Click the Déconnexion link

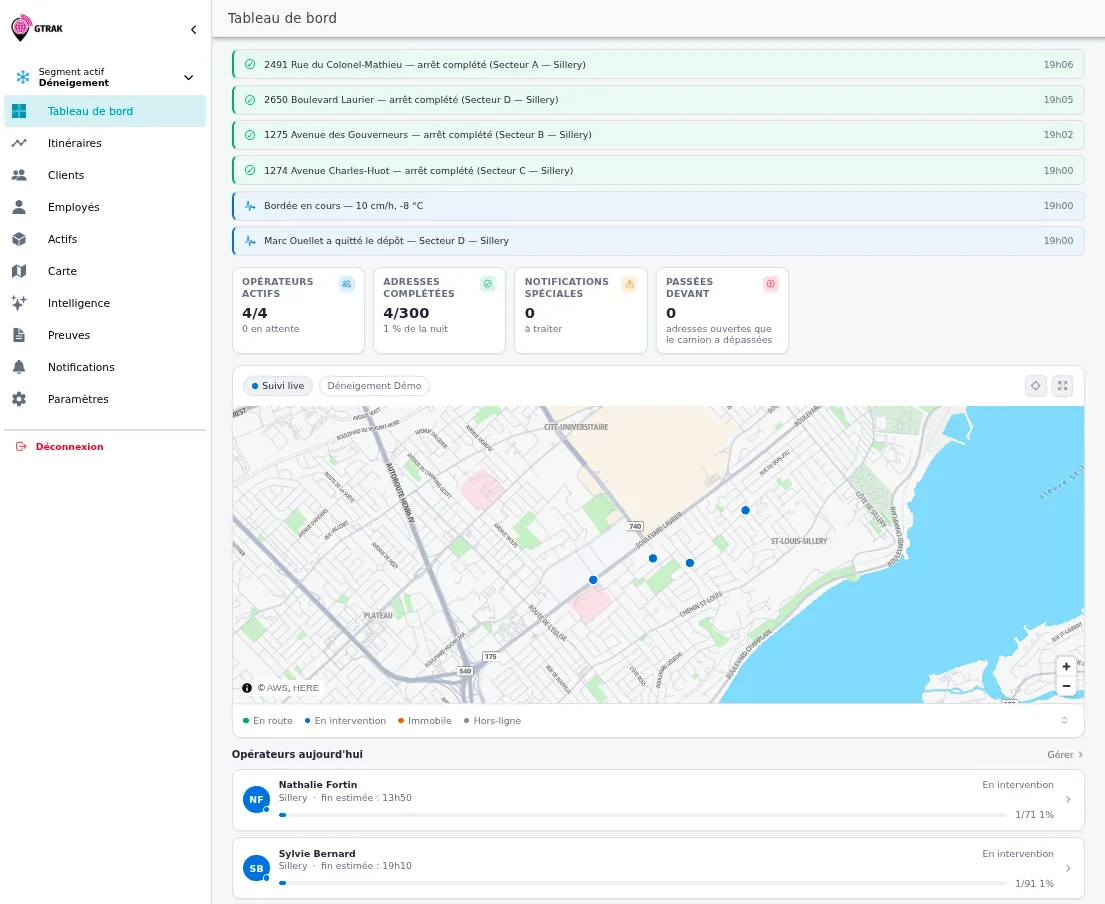(69, 447)
